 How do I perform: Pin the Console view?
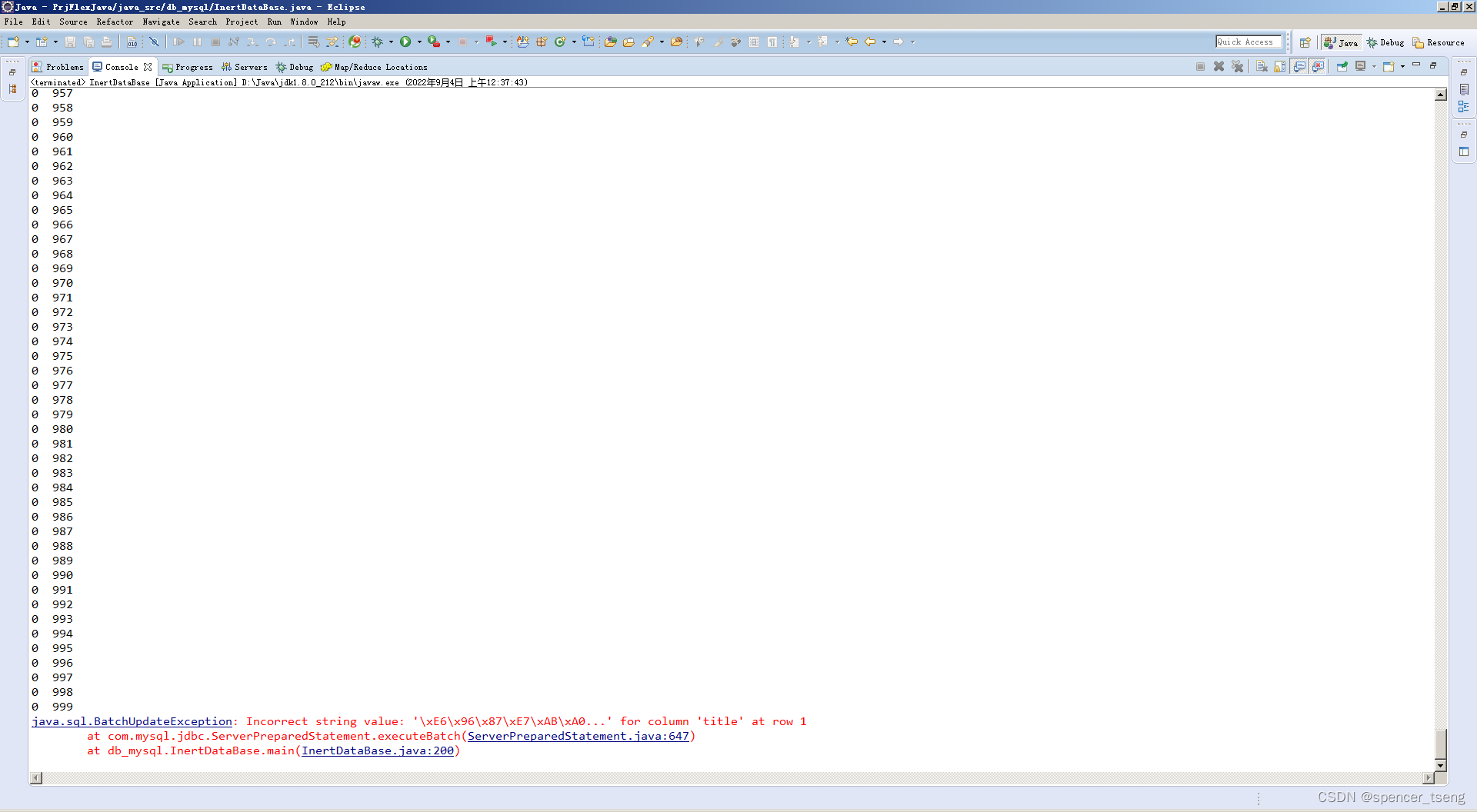point(1342,66)
